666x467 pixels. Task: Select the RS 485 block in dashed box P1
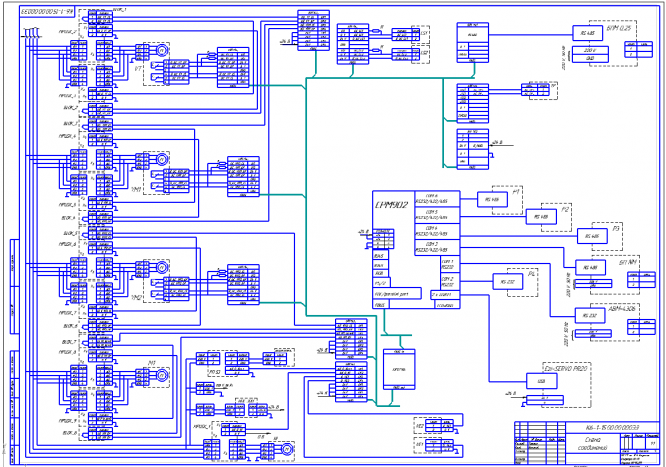[492, 199]
